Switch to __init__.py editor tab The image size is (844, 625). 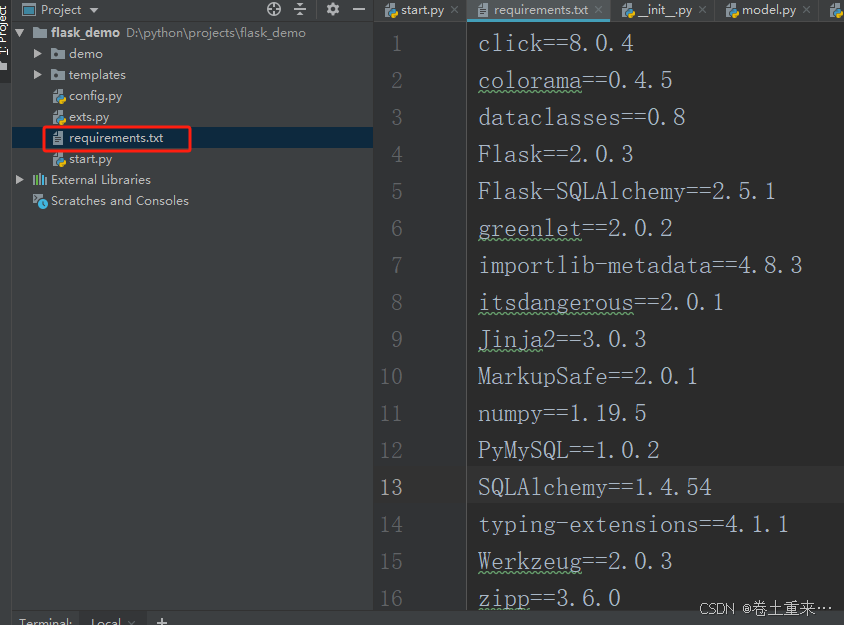click(664, 10)
